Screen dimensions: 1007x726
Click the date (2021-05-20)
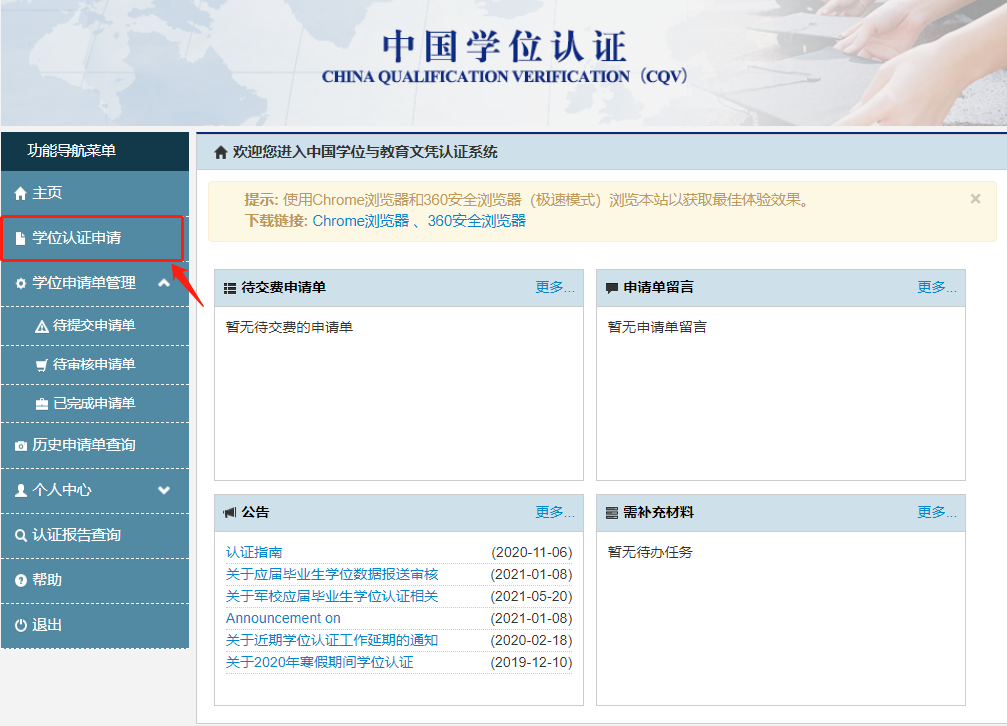(532, 596)
